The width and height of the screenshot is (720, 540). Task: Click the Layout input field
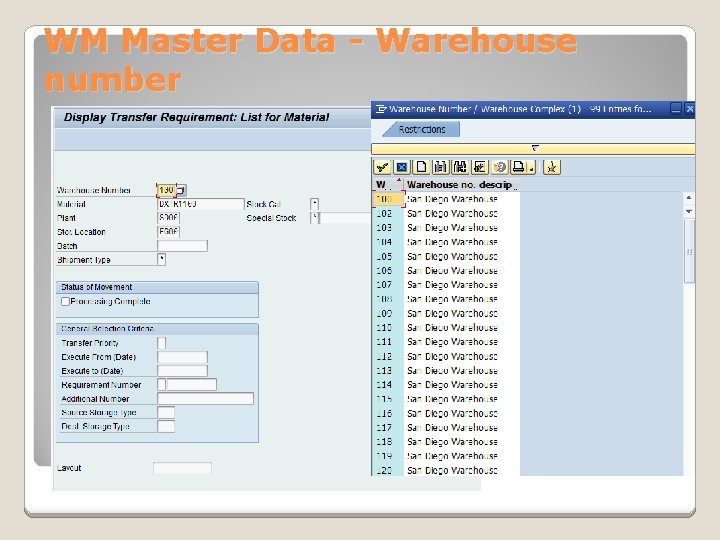(182, 468)
